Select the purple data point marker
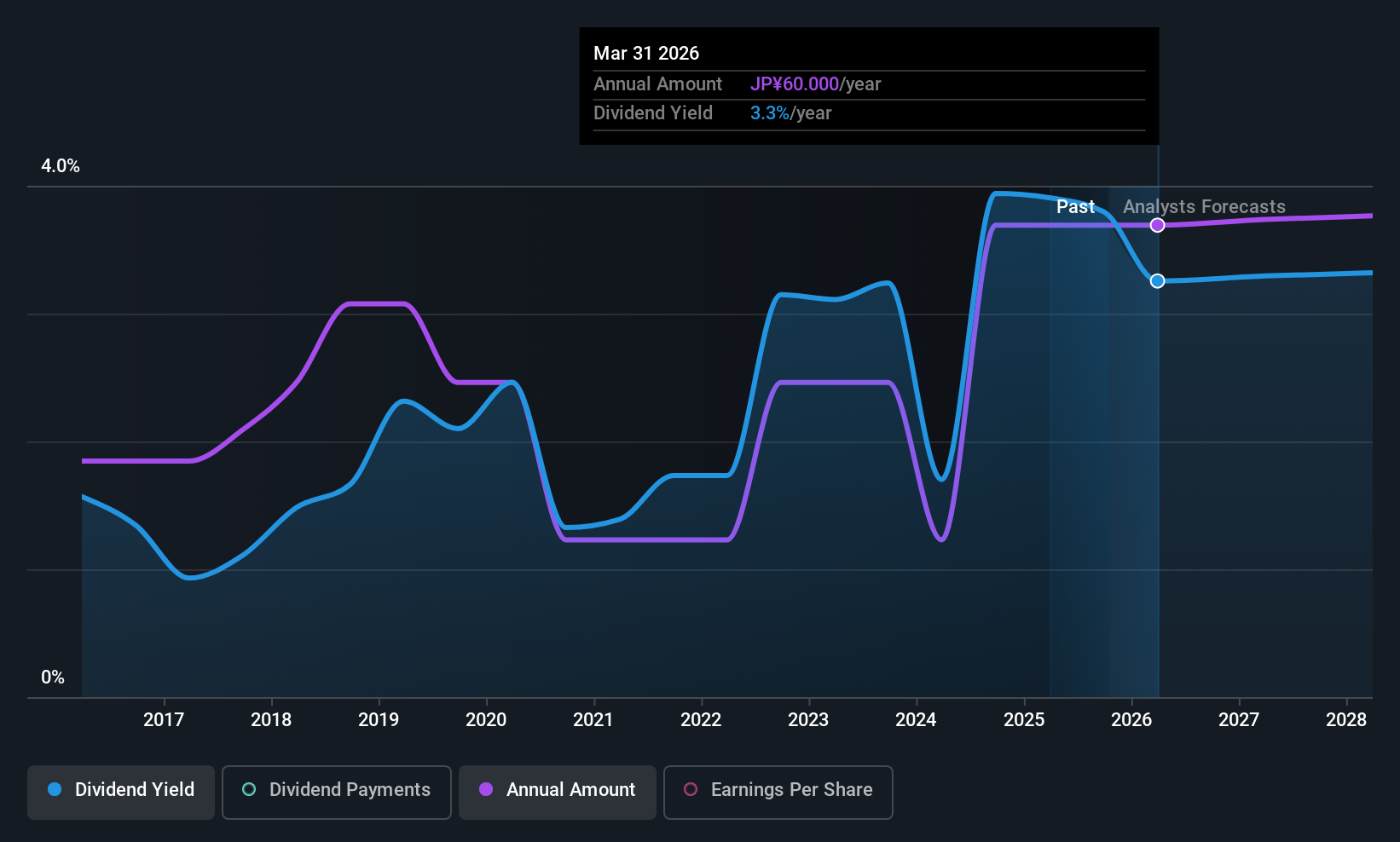 point(1157,225)
